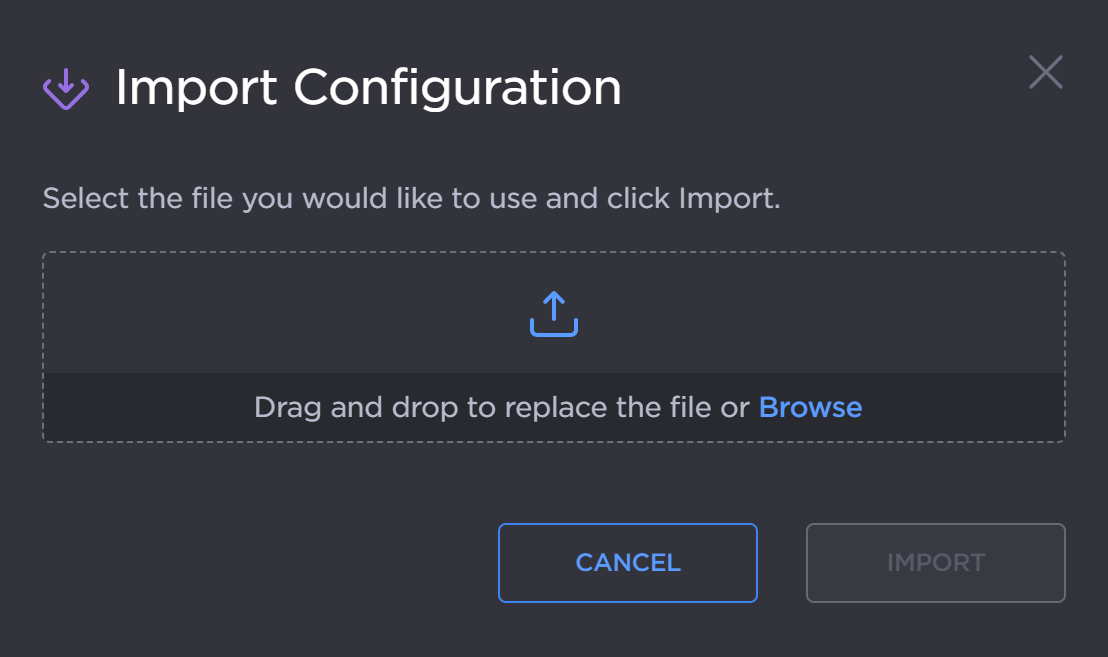Viewport: 1108px width, 657px height.
Task: Open the Browse file picker
Action: click(810, 407)
